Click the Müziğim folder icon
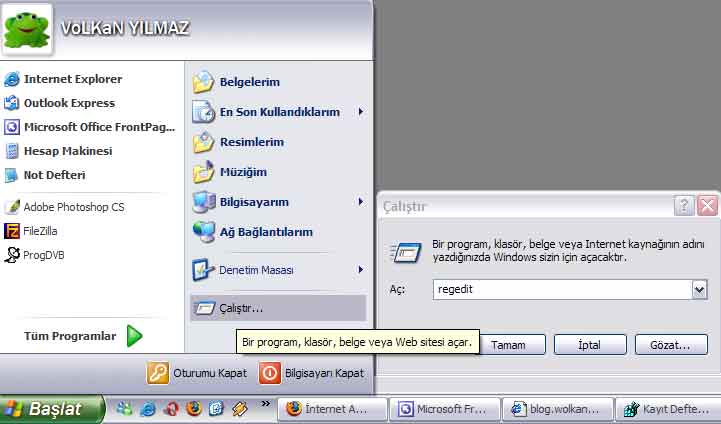Viewport: 721px width, 424px height. coord(203,172)
